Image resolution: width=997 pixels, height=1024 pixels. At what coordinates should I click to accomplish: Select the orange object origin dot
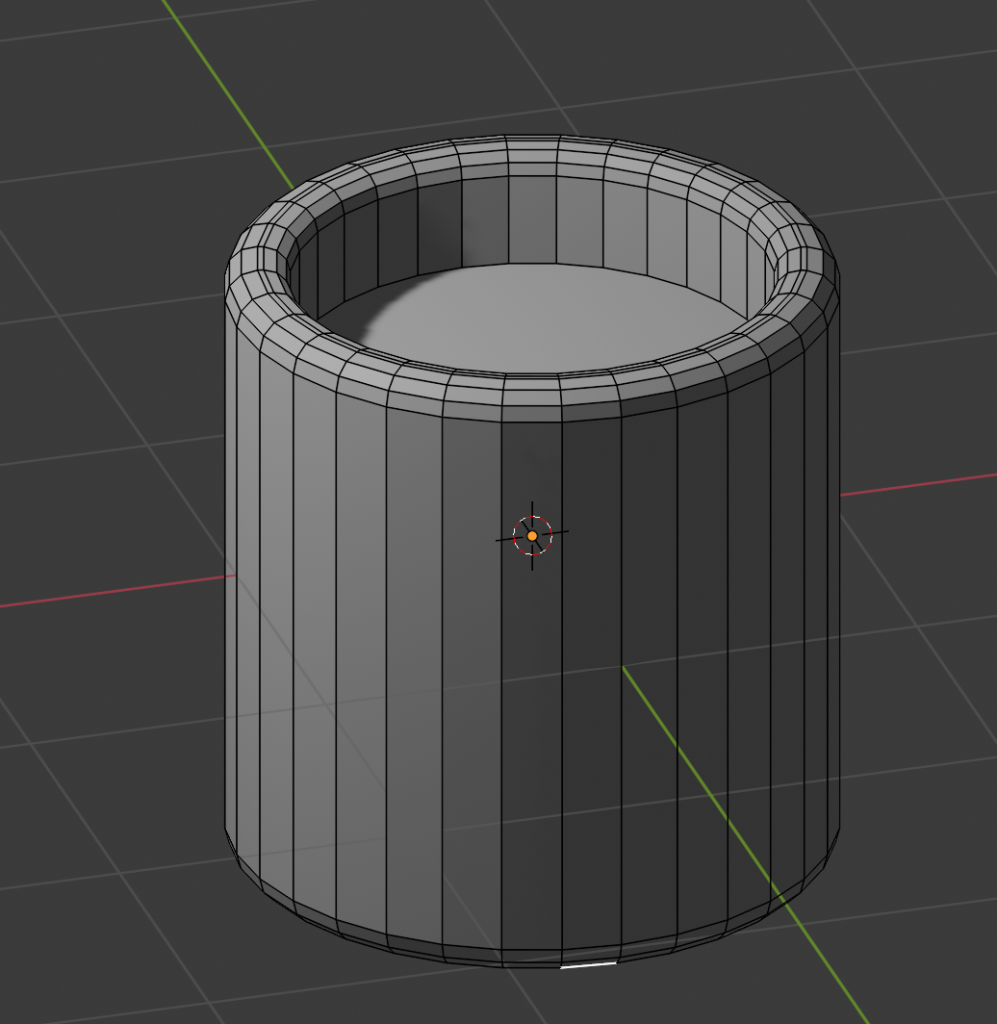point(532,537)
